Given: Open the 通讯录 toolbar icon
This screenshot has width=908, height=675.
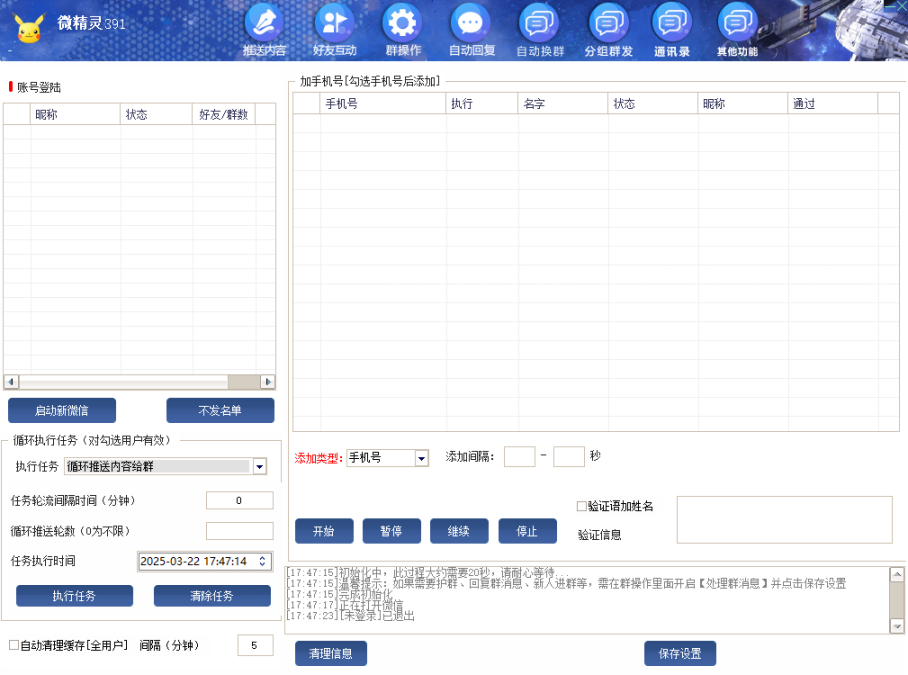Looking at the screenshot, I should [672, 24].
